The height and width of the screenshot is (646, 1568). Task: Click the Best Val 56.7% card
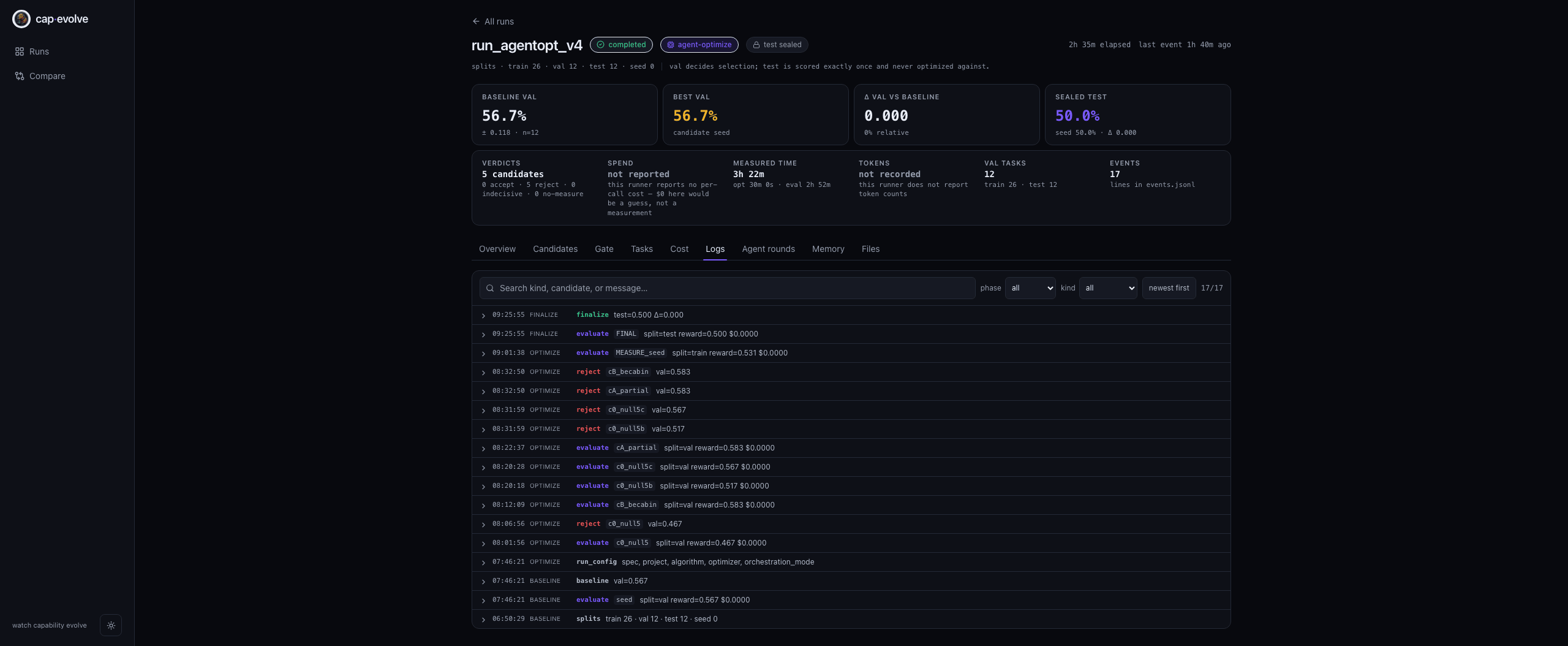(755, 115)
